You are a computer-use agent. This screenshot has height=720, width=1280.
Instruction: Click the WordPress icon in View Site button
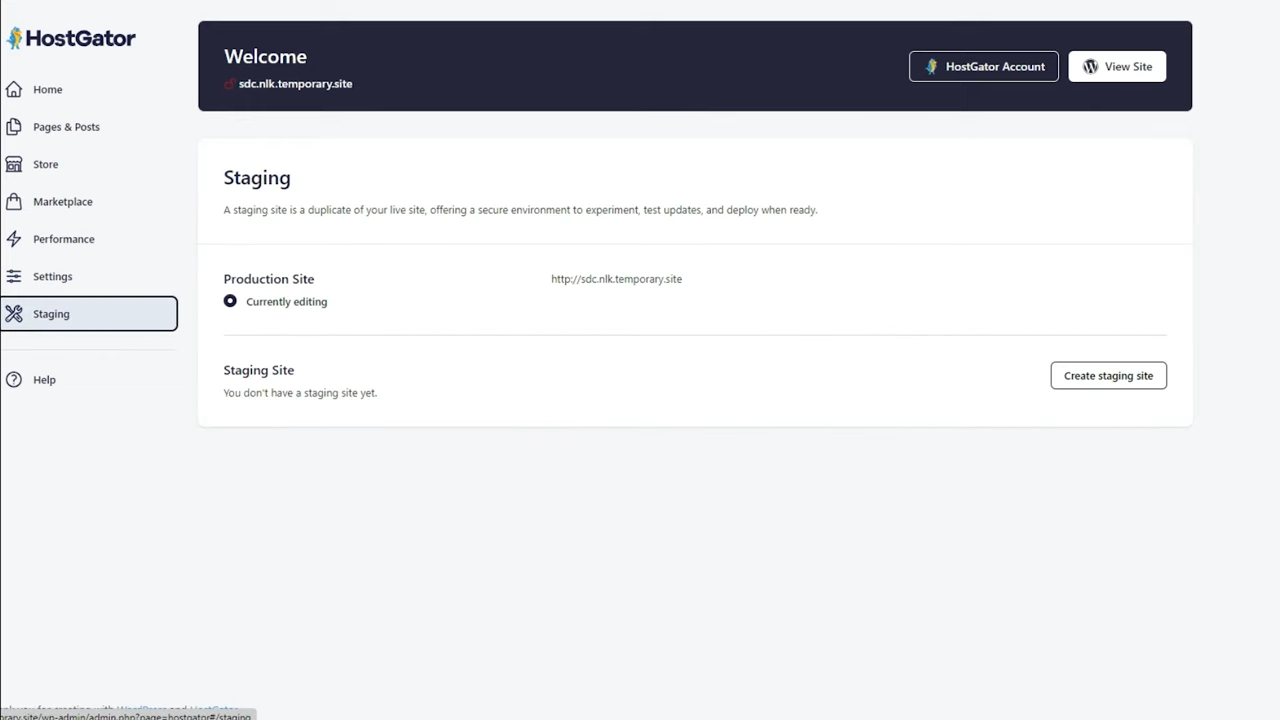[1090, 67]
